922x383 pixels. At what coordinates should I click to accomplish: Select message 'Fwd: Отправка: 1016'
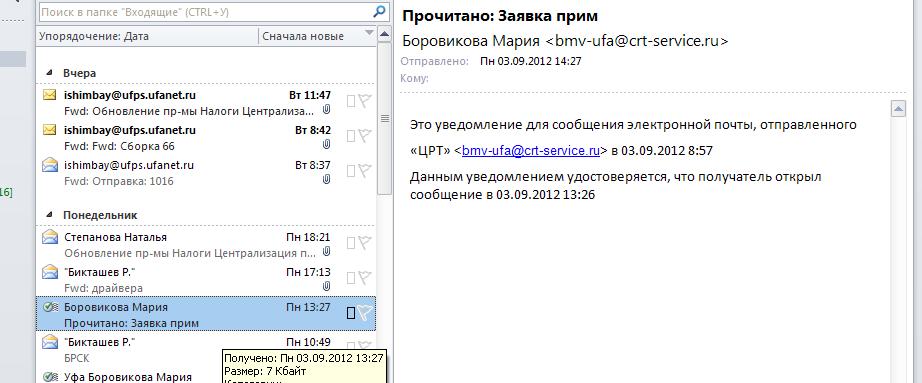tap(205, 172)
